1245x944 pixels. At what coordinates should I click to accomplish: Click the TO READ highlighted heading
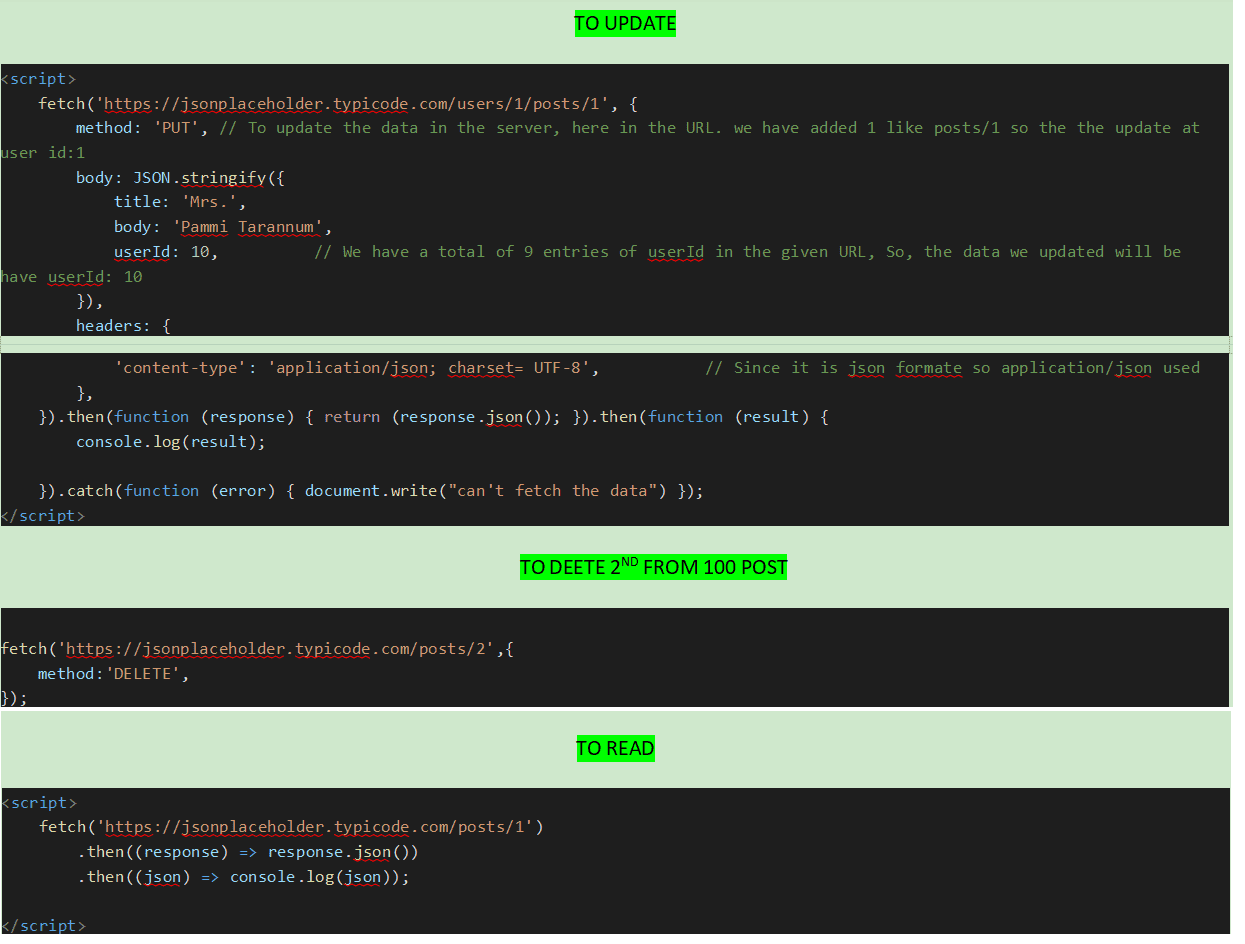pos(615,748)
